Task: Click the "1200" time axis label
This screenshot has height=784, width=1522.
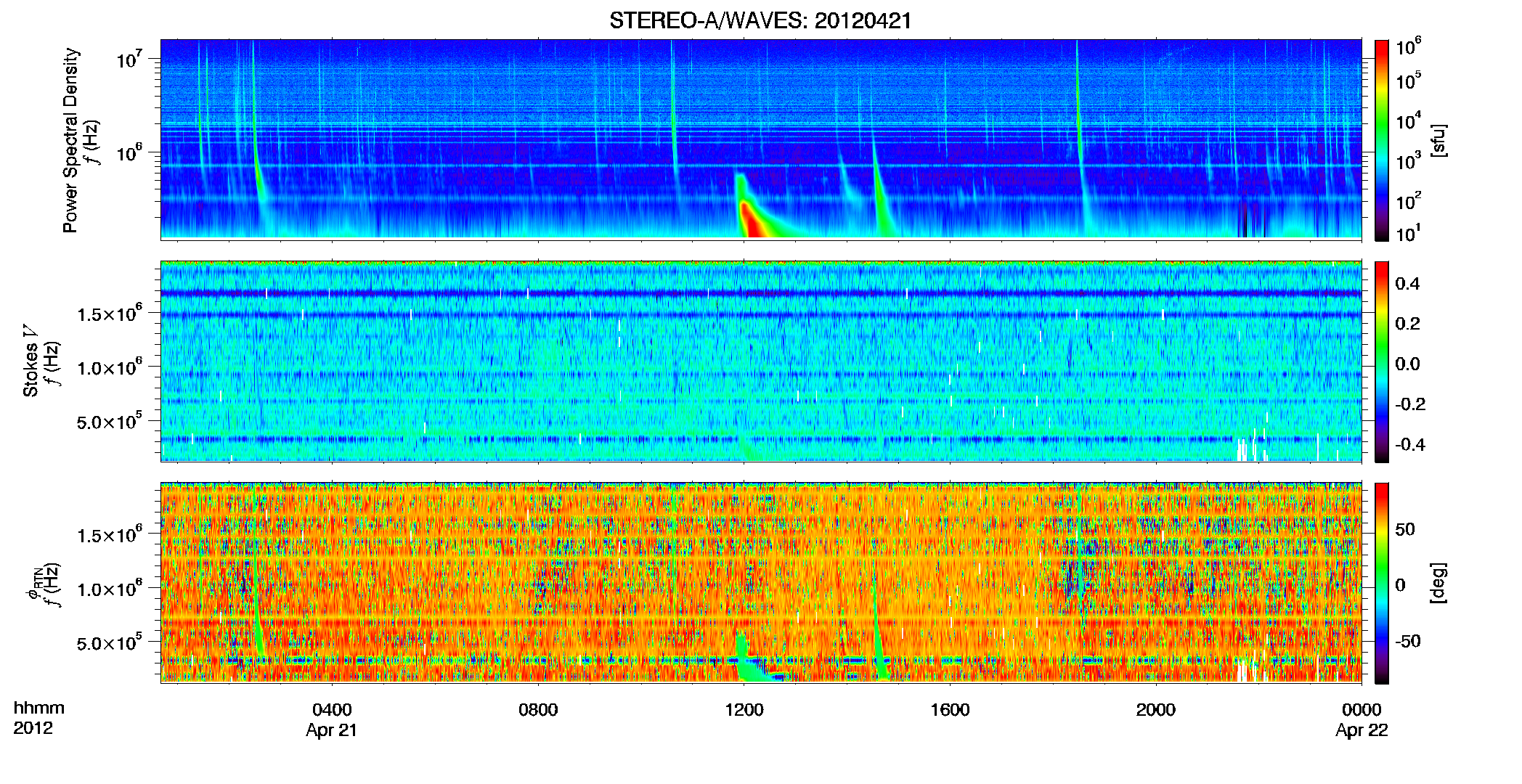Action: (x=744, y=710)
